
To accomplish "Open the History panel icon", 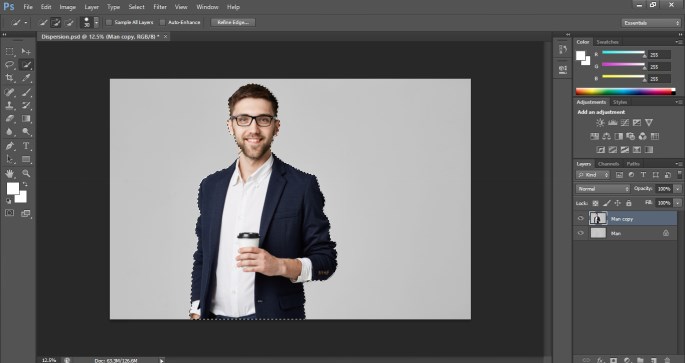I will (563, 49).
